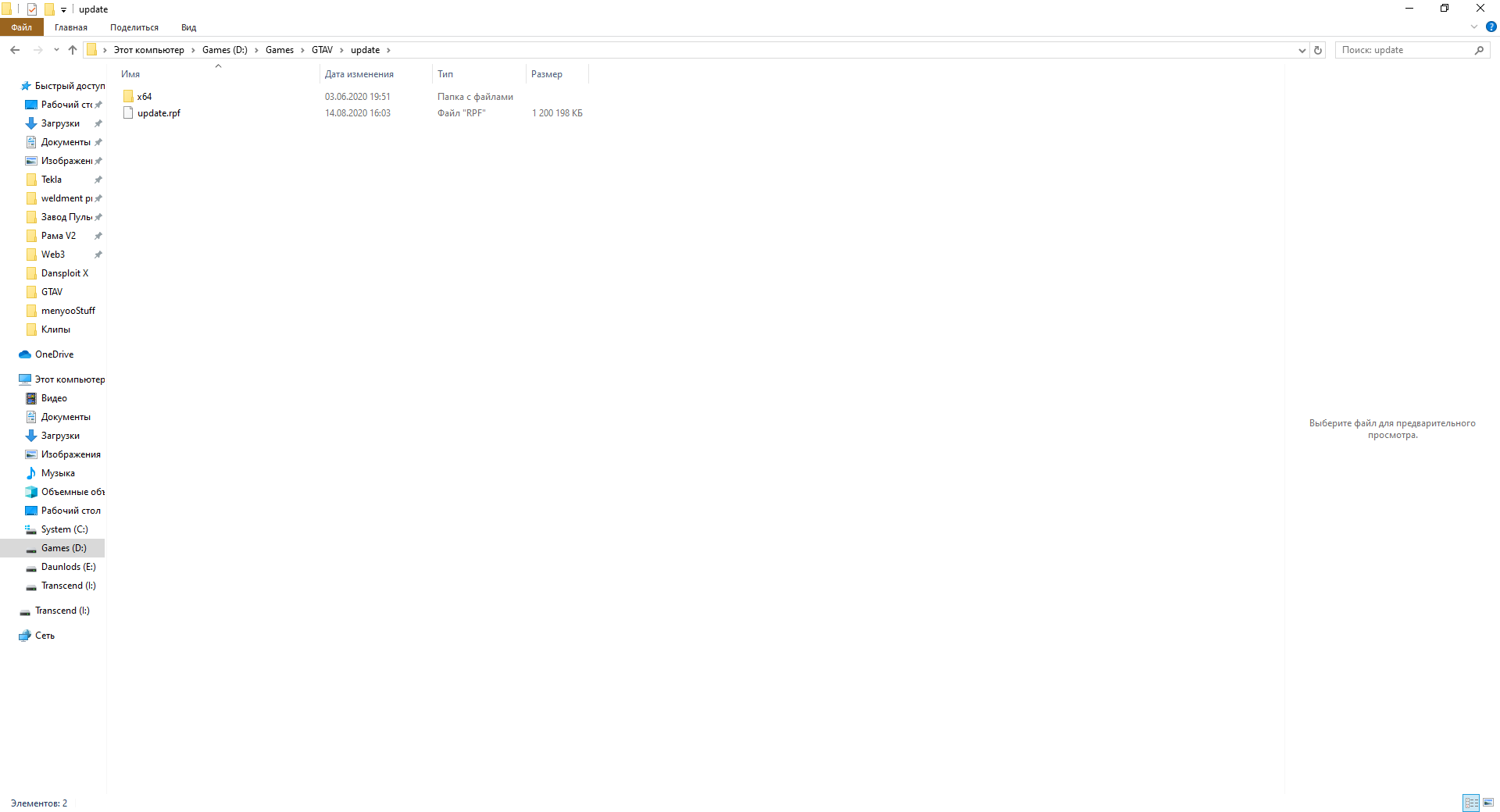Open the Главная ribbon tab
This screenshot has width=1500, height=812.
coord(71,27)
